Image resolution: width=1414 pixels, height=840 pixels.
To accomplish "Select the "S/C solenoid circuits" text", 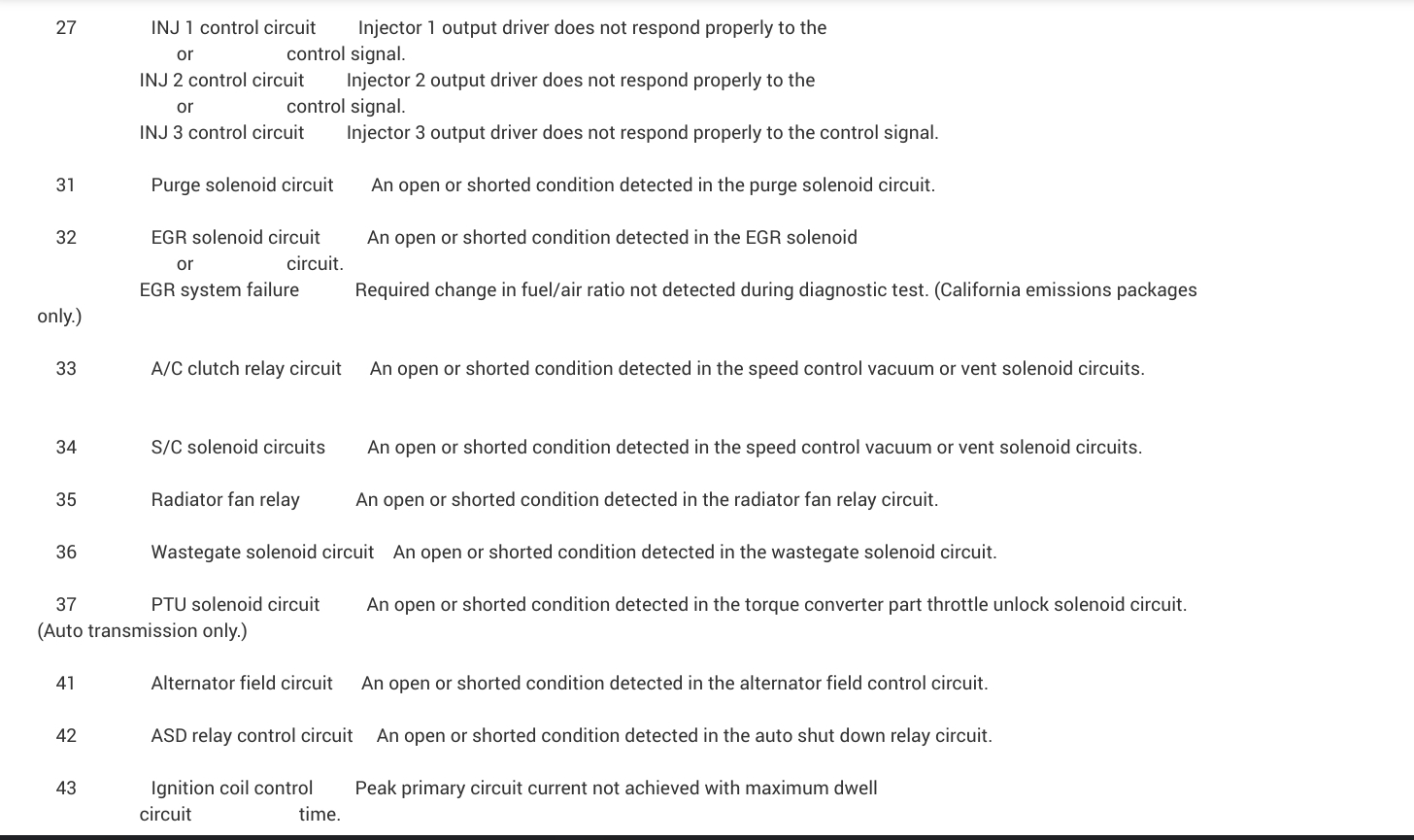I will (238, 448).
